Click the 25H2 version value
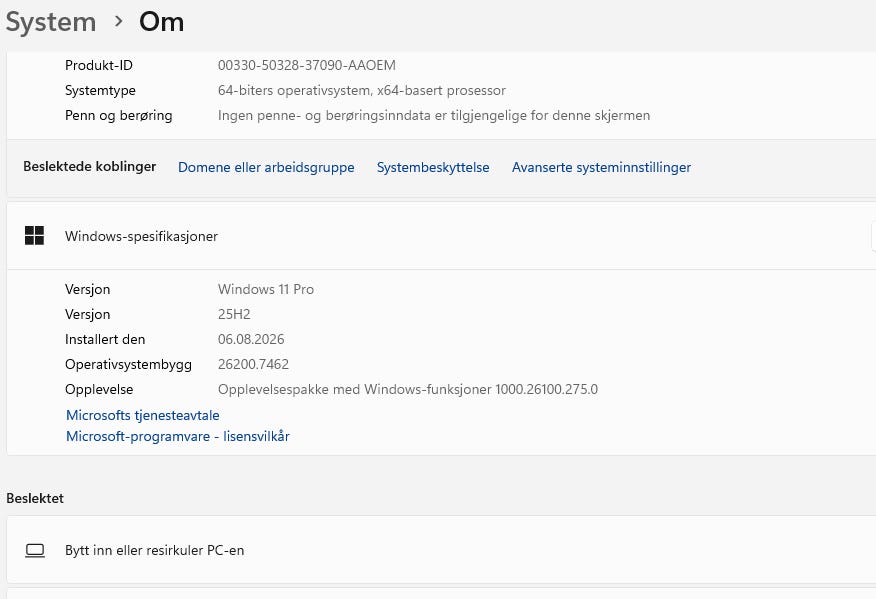Image resolution: width=876 pixels, height=599 pixels. tap(234, 315)
